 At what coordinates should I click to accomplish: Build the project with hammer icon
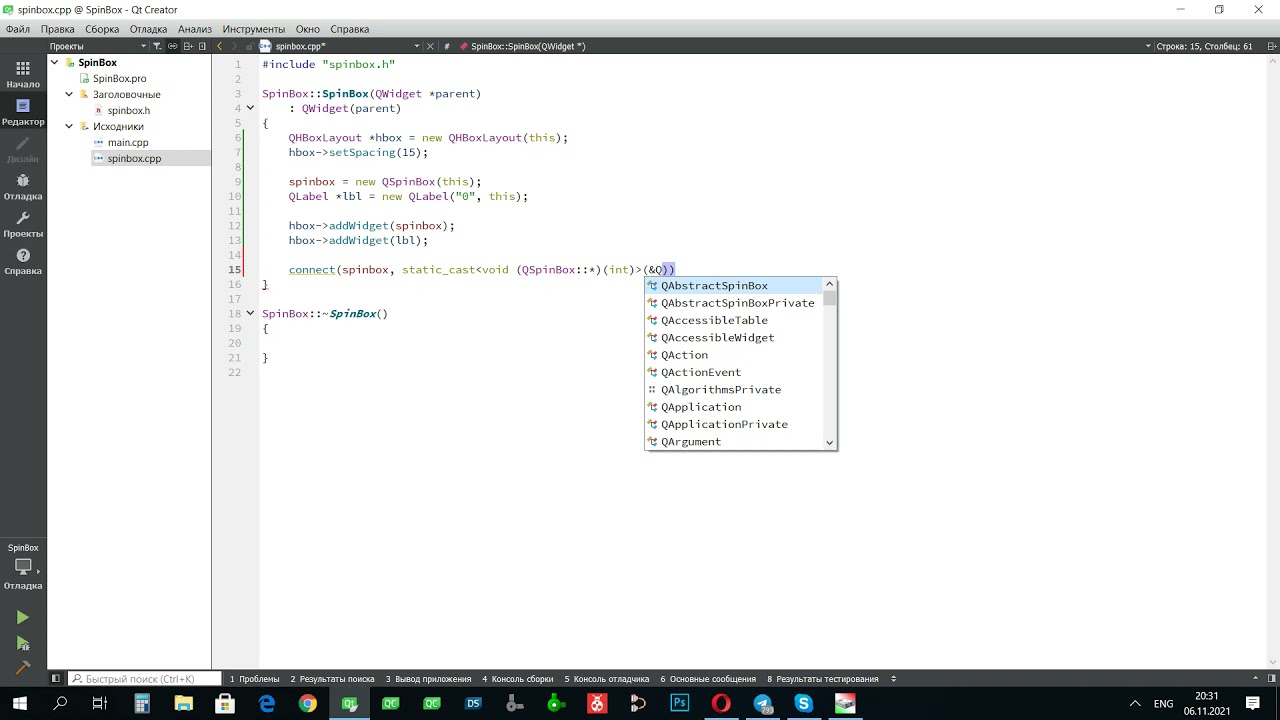click(23, 668)
